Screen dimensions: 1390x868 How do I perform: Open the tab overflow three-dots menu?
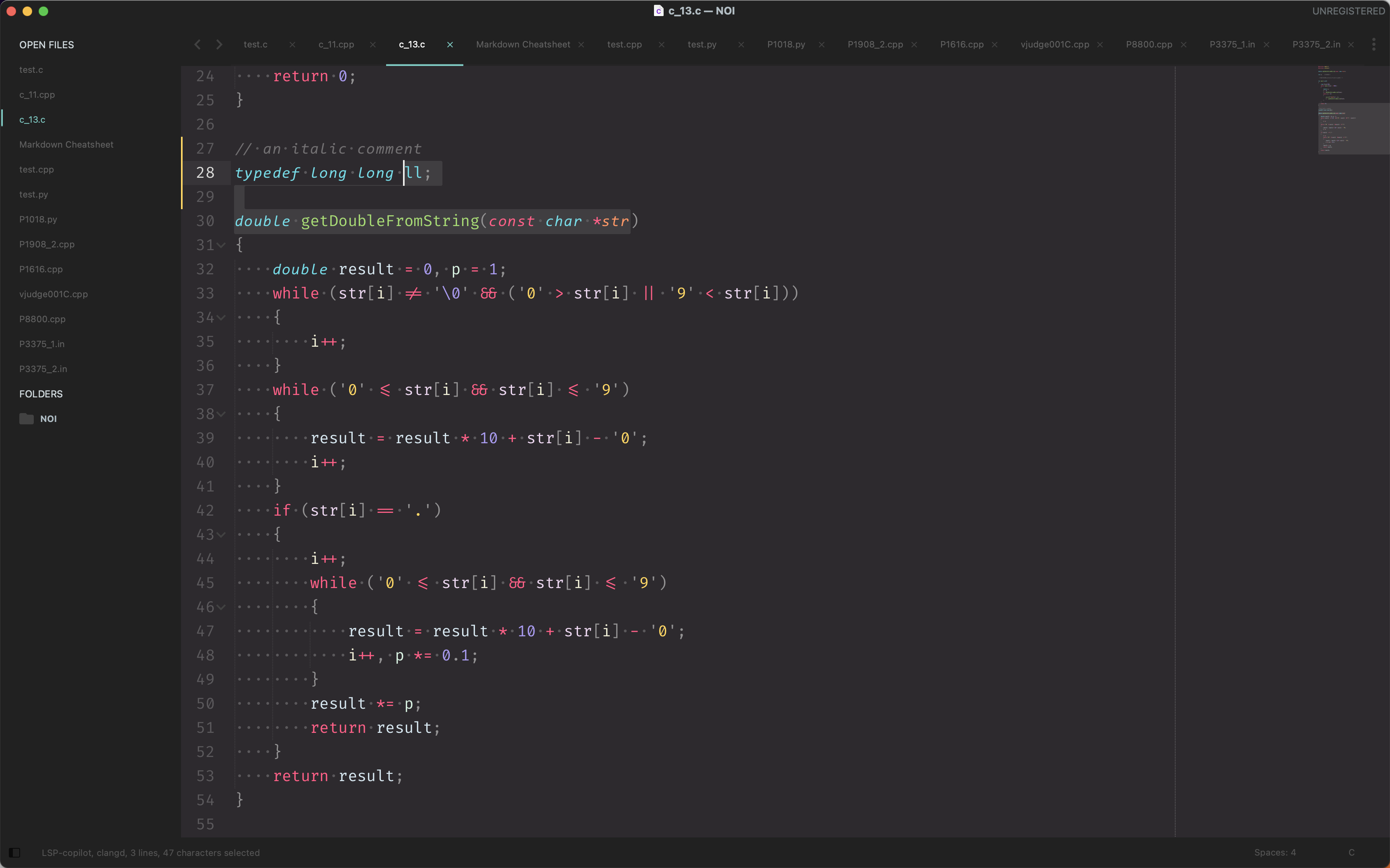point(1374,44)
